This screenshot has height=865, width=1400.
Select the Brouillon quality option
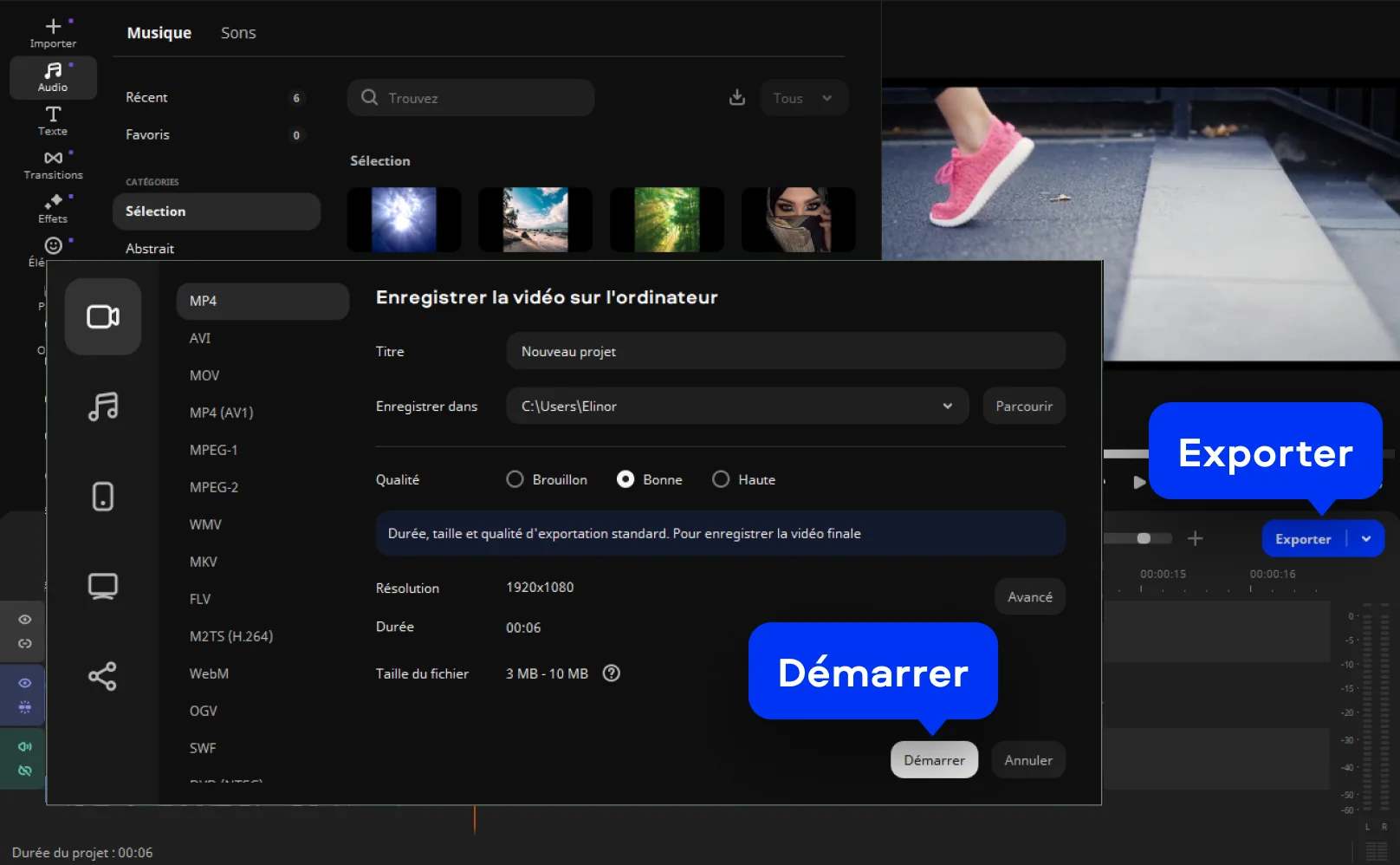coord(547,479)
